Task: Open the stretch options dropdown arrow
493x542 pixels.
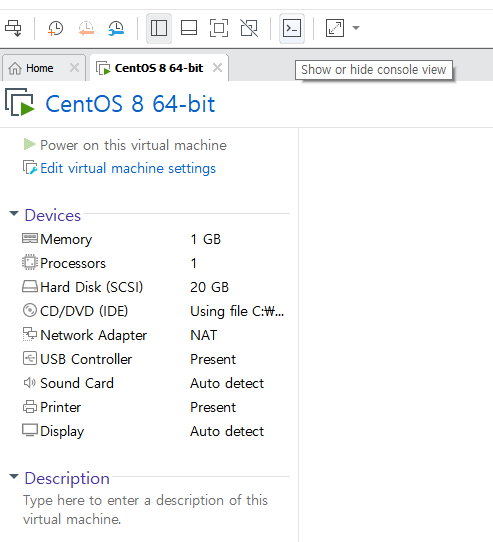Action: pos(356,28)
